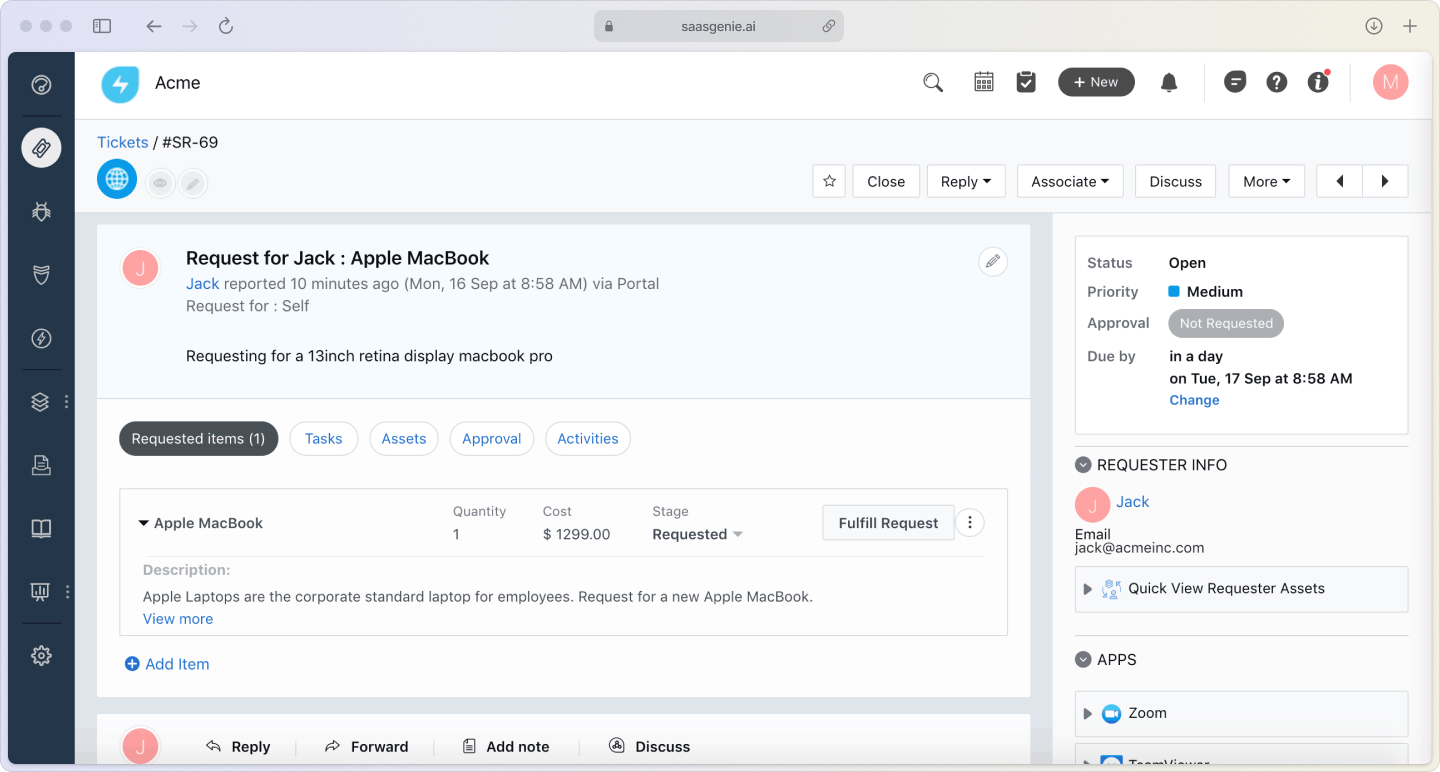Click Fulfill Request button
1440x772 pixels.
(888, 523)
